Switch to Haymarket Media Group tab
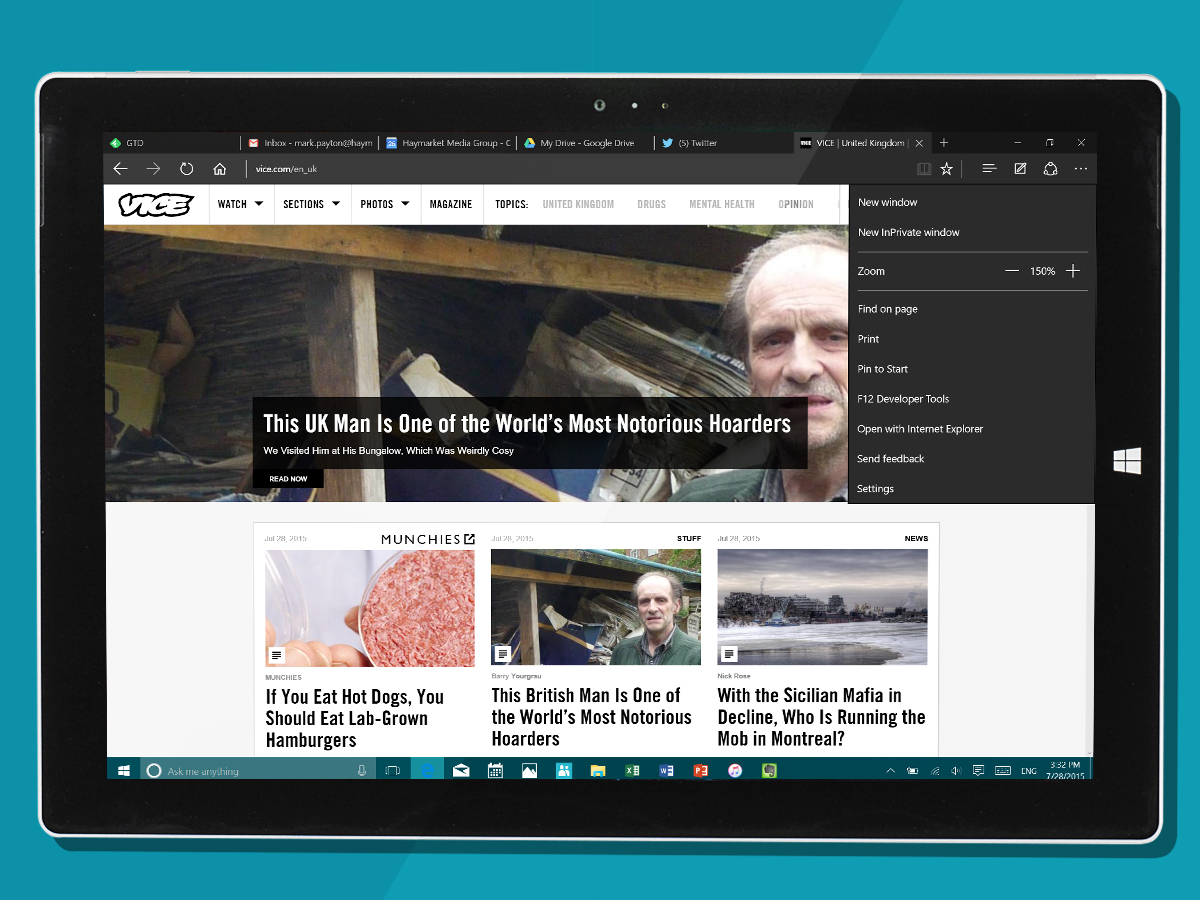The width and height of the screenshot is (1200, 900). 448,143
